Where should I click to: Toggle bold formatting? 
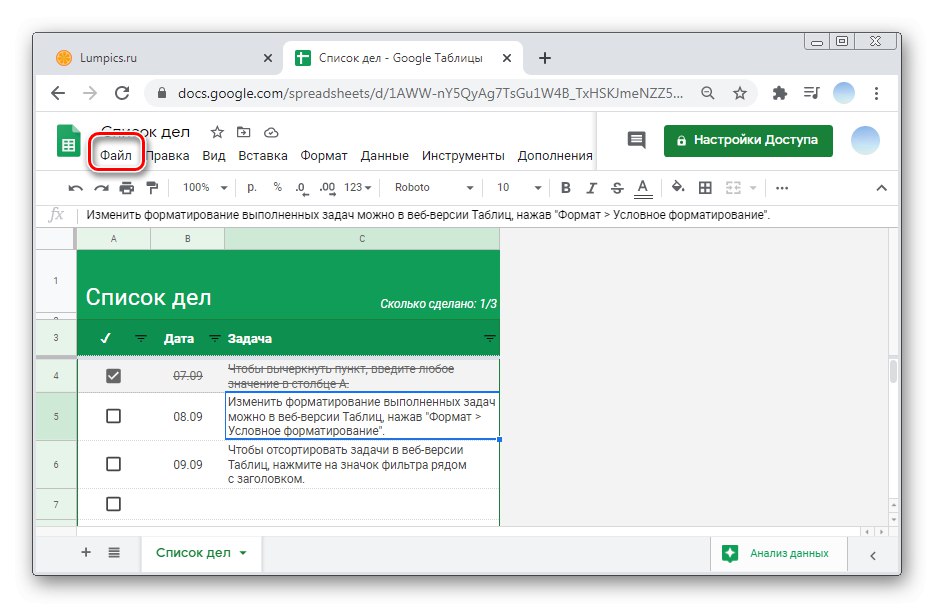pyautogui.click(x=566, y=188)
